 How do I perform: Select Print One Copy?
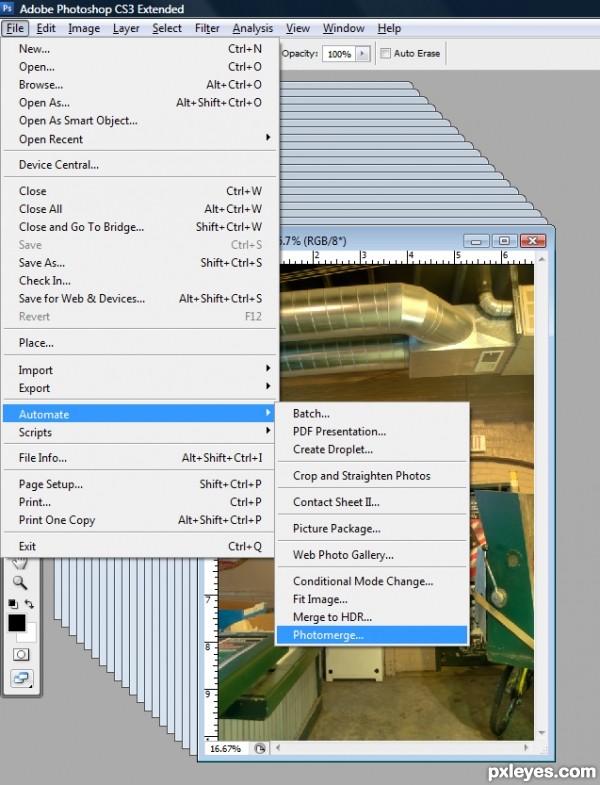[x=139, y=520]
